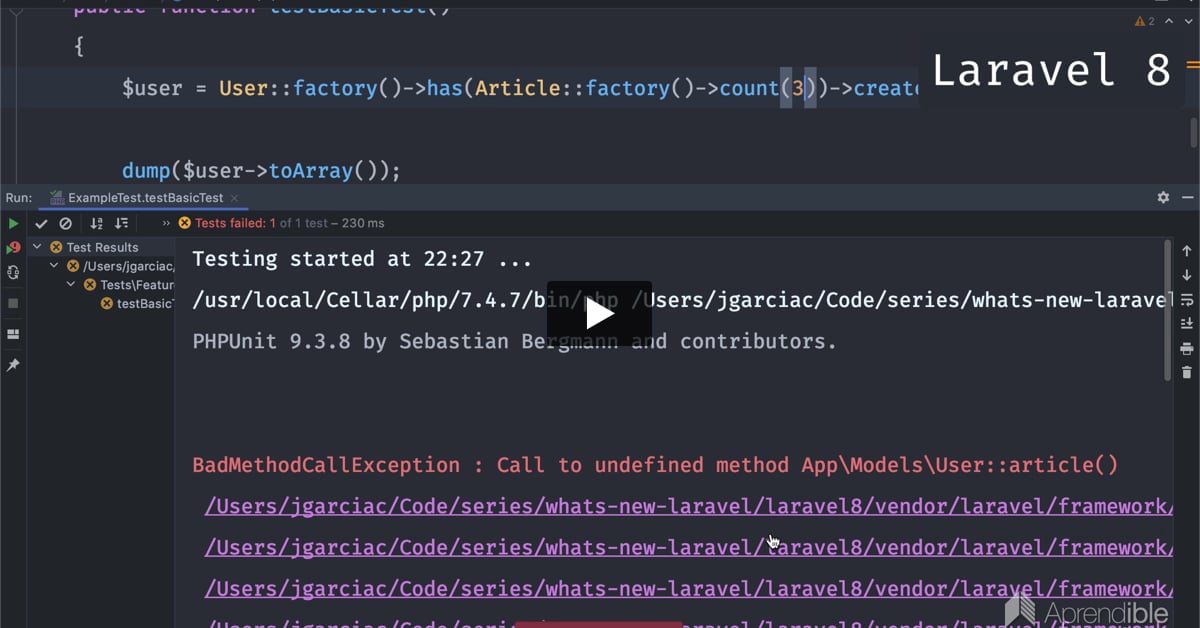Toggle Show Passed checkmark filter
The image size is (1200, 628).
click(42, 224)
